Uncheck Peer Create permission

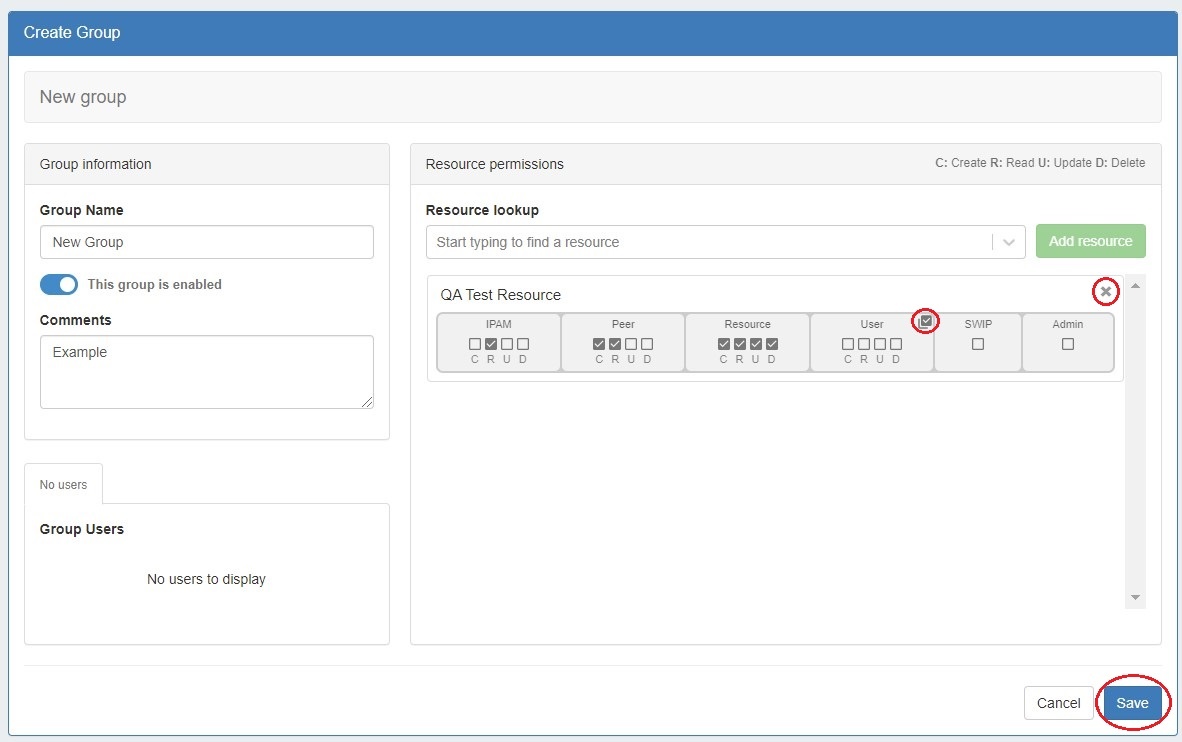599,344
